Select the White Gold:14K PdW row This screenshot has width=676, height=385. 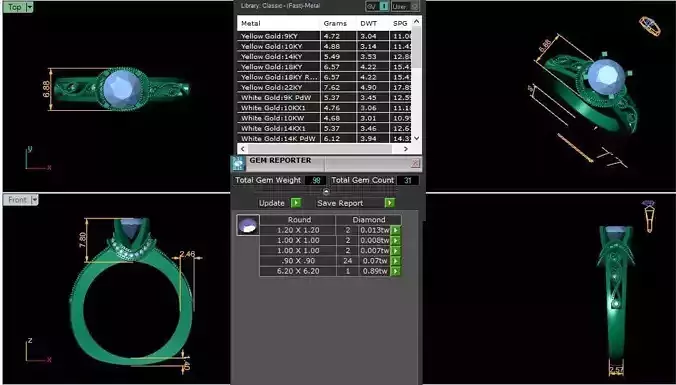click(x=325, y=138)
